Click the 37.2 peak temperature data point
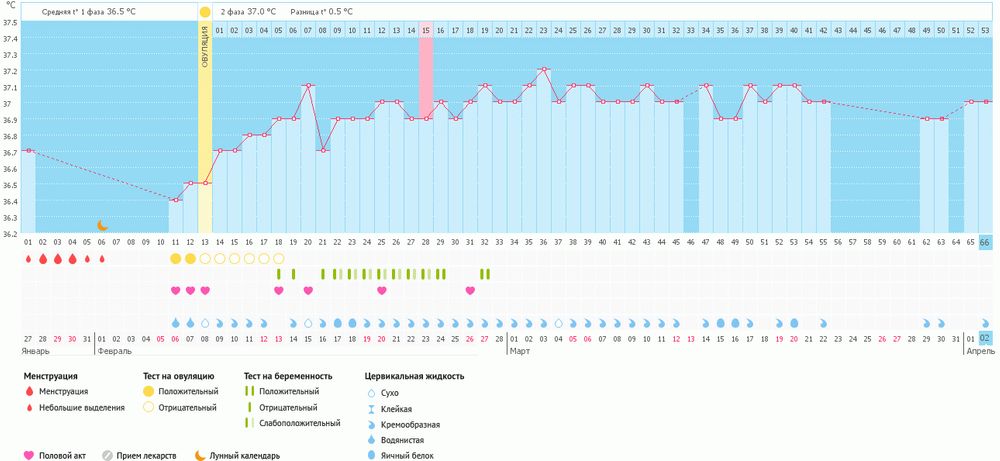Image resolution: width=1000 pixels, height=461 pixels. [x=543, y=70]
